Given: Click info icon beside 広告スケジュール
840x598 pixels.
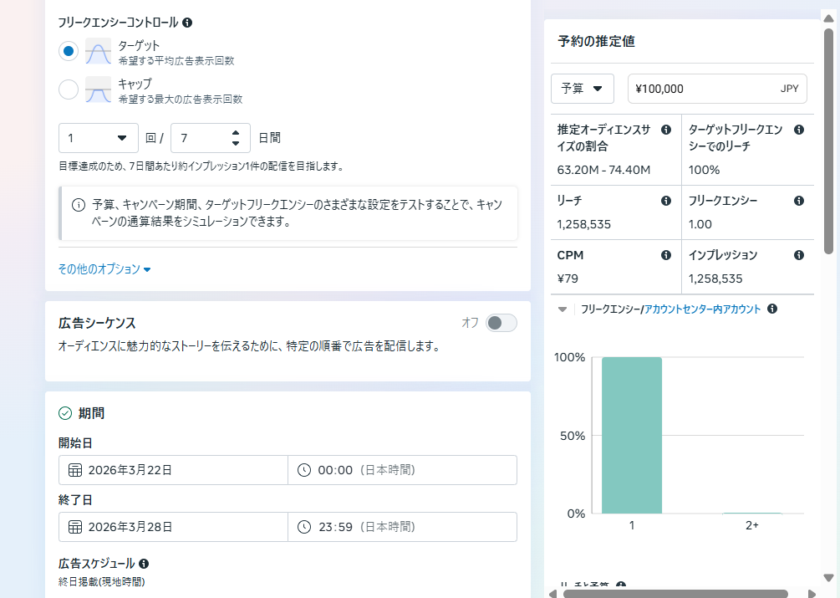Looking at the screenshot, I should pyautogui.click(x=144, y=564).
